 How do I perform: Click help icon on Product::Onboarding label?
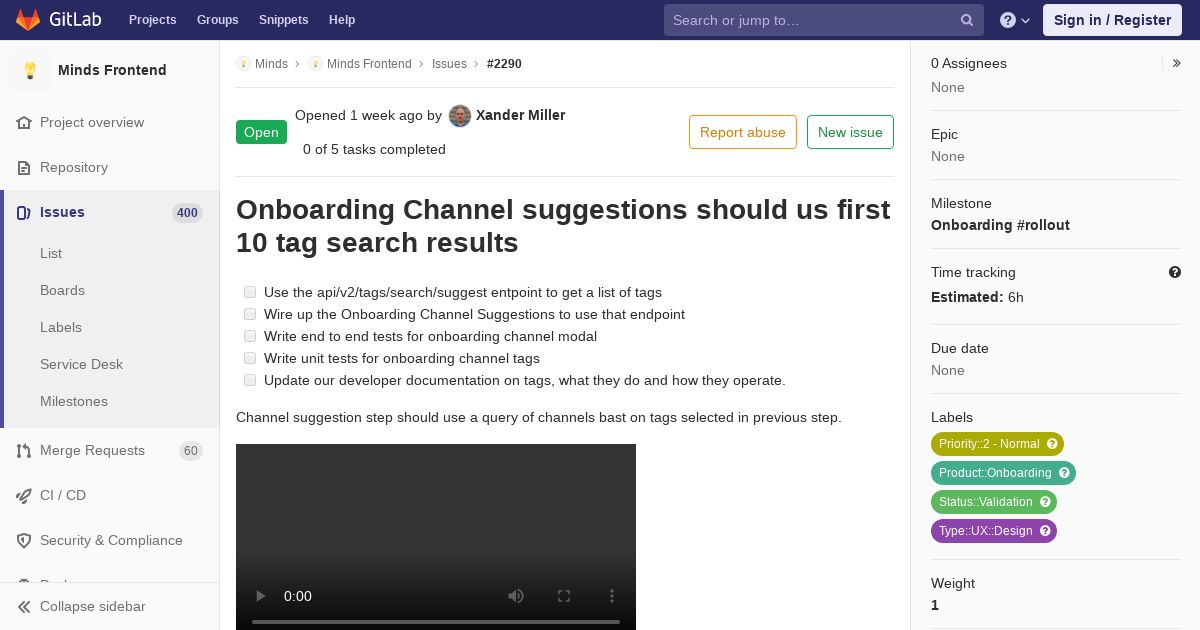tap(1064, 473)
